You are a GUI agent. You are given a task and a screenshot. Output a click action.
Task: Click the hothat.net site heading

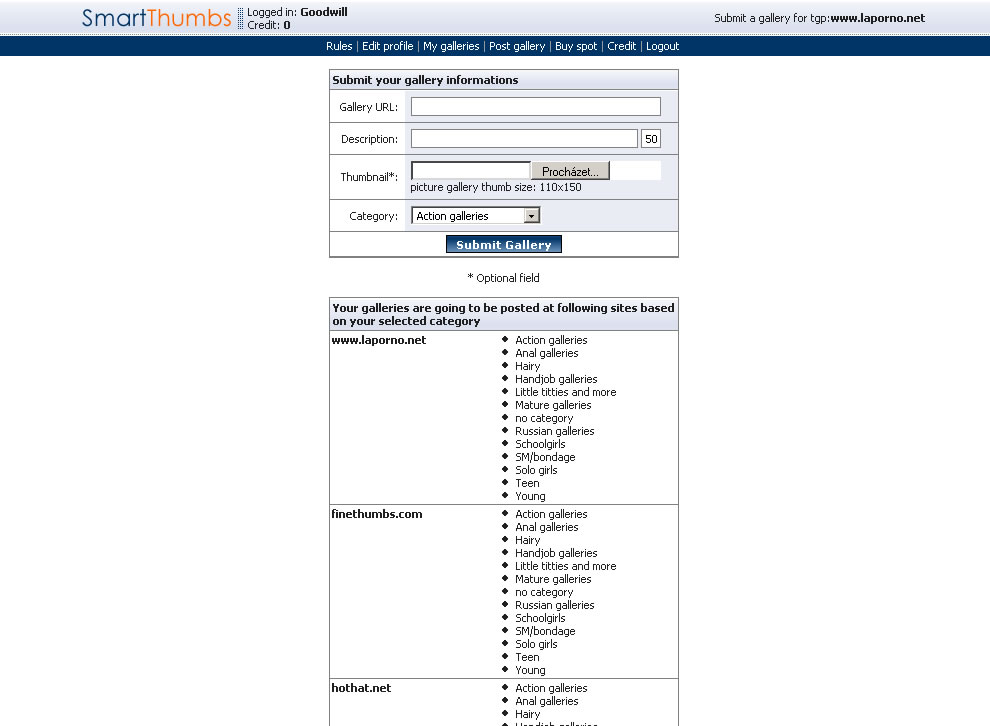tap(361, 688)
